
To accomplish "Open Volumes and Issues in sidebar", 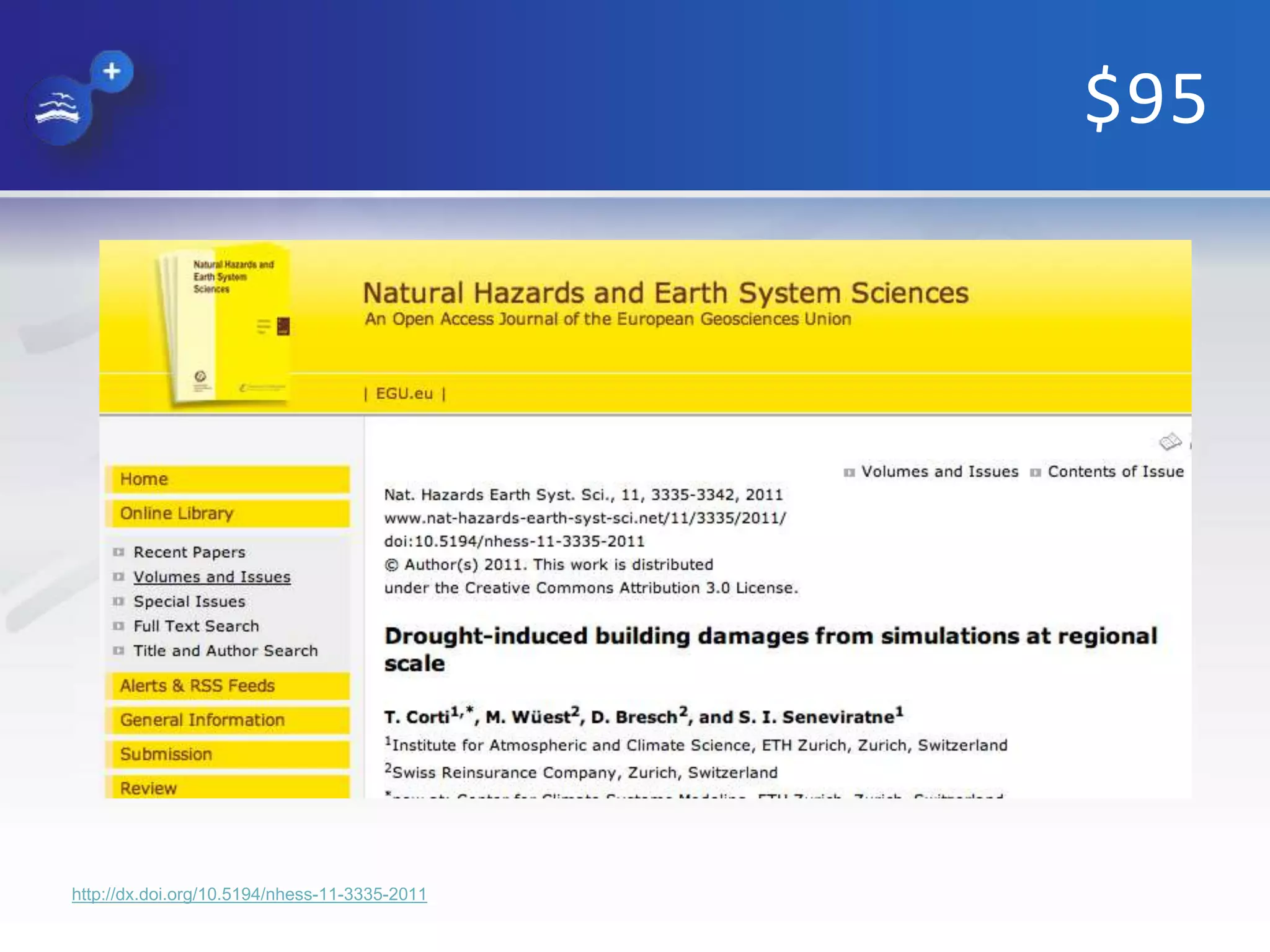I will point(212,576).
